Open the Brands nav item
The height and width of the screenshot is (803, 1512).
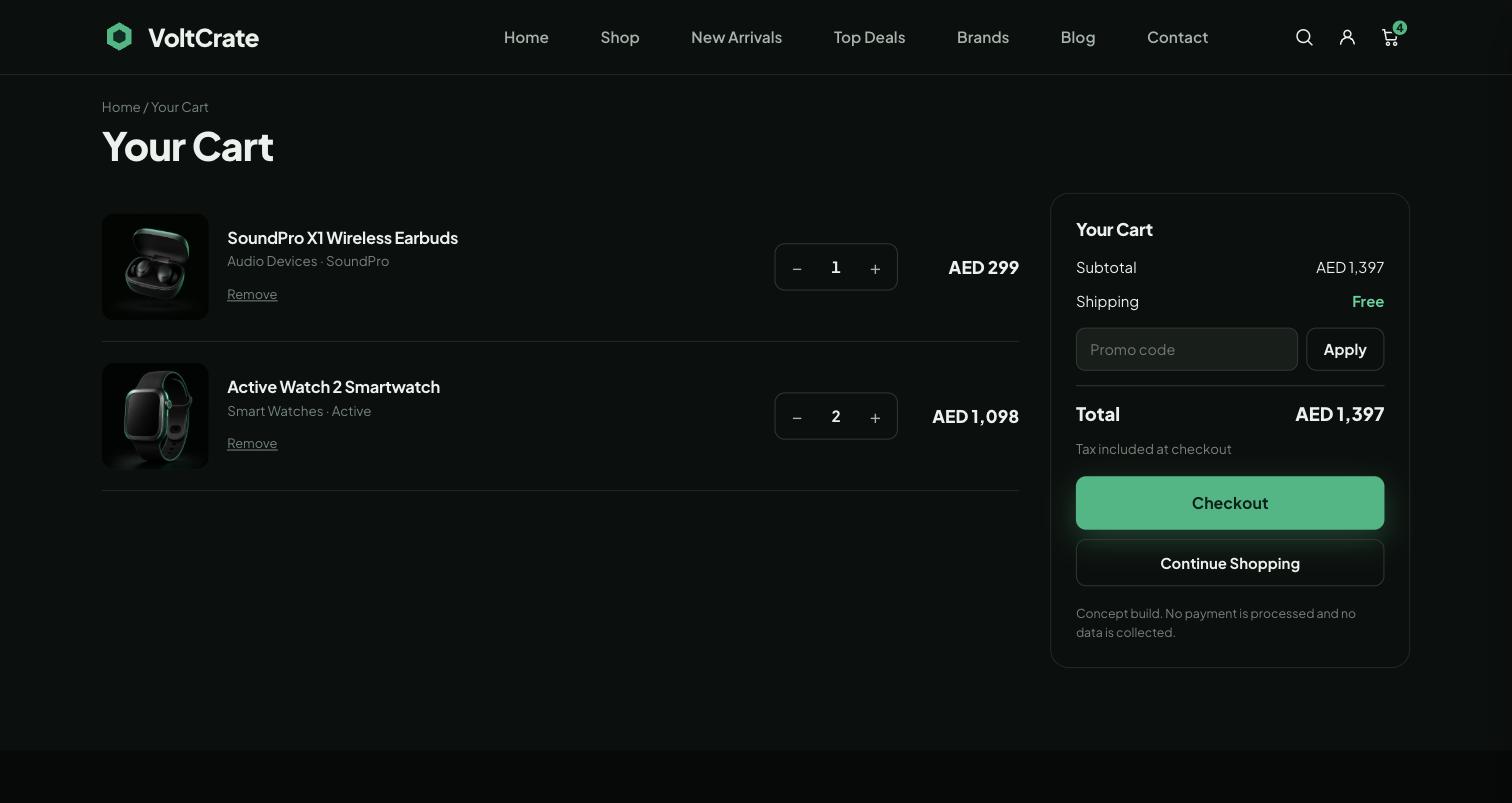(983, 37)
